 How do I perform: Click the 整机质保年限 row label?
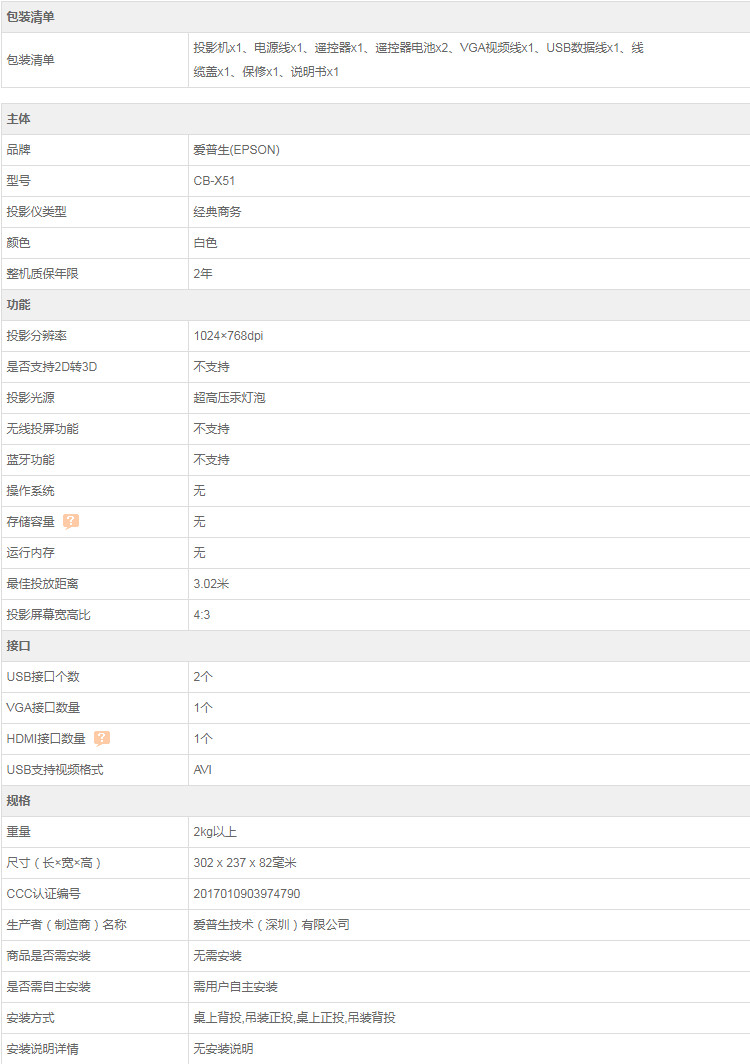tap(42, 273)
